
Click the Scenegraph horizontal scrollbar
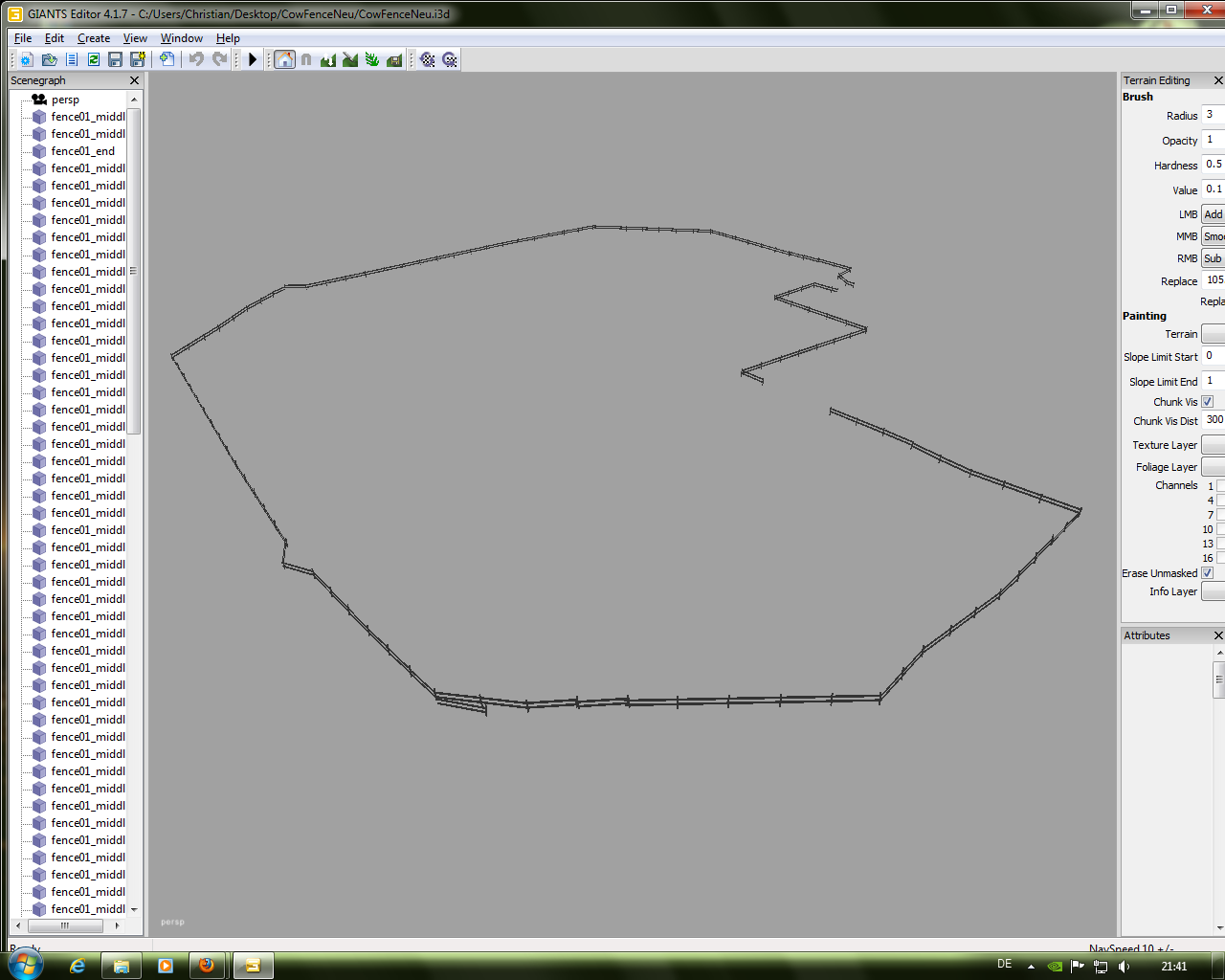(x=65, y=925)
